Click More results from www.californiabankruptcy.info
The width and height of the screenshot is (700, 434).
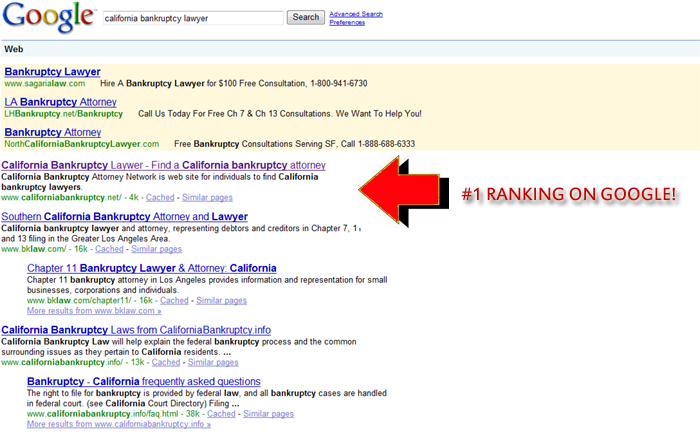(118, 424)
